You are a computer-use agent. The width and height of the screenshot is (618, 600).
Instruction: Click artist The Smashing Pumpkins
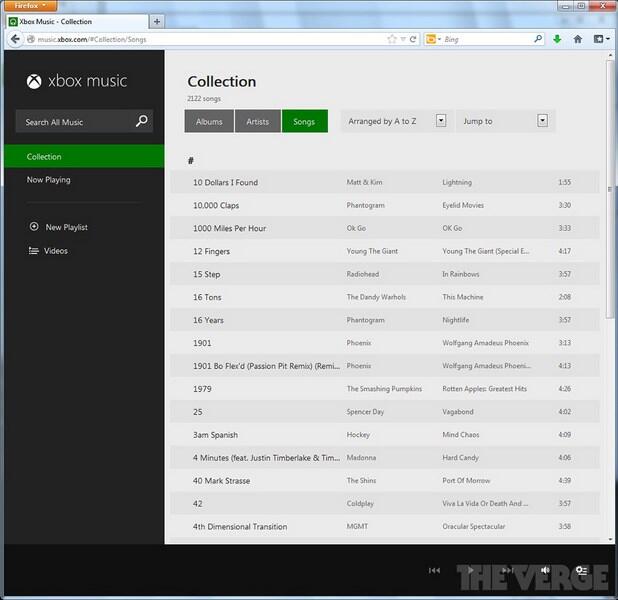point(384,389)
